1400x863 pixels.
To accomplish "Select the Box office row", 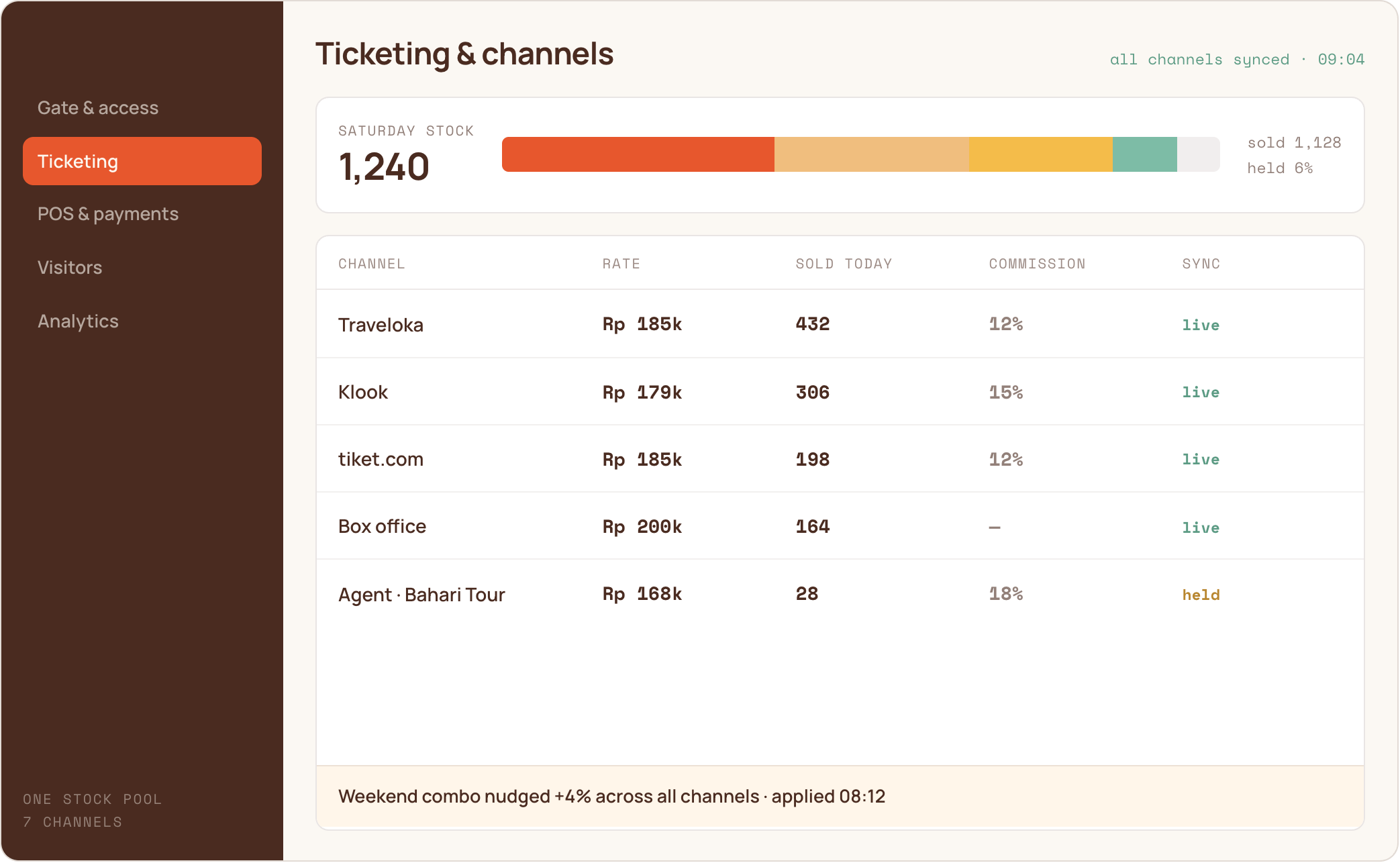I will click(x=840, y=526).
